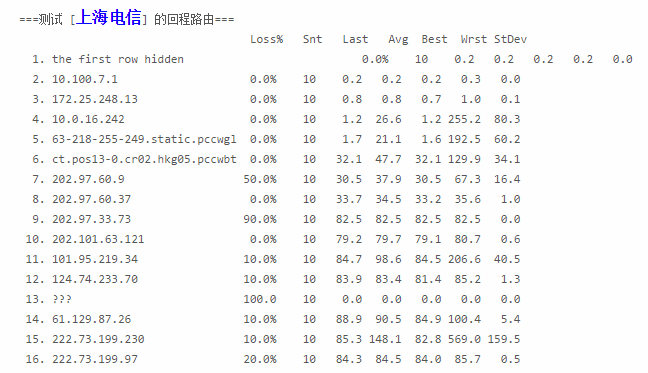Click the Wrst column header
Screen dimensions: 648x373
click(474, 39)
